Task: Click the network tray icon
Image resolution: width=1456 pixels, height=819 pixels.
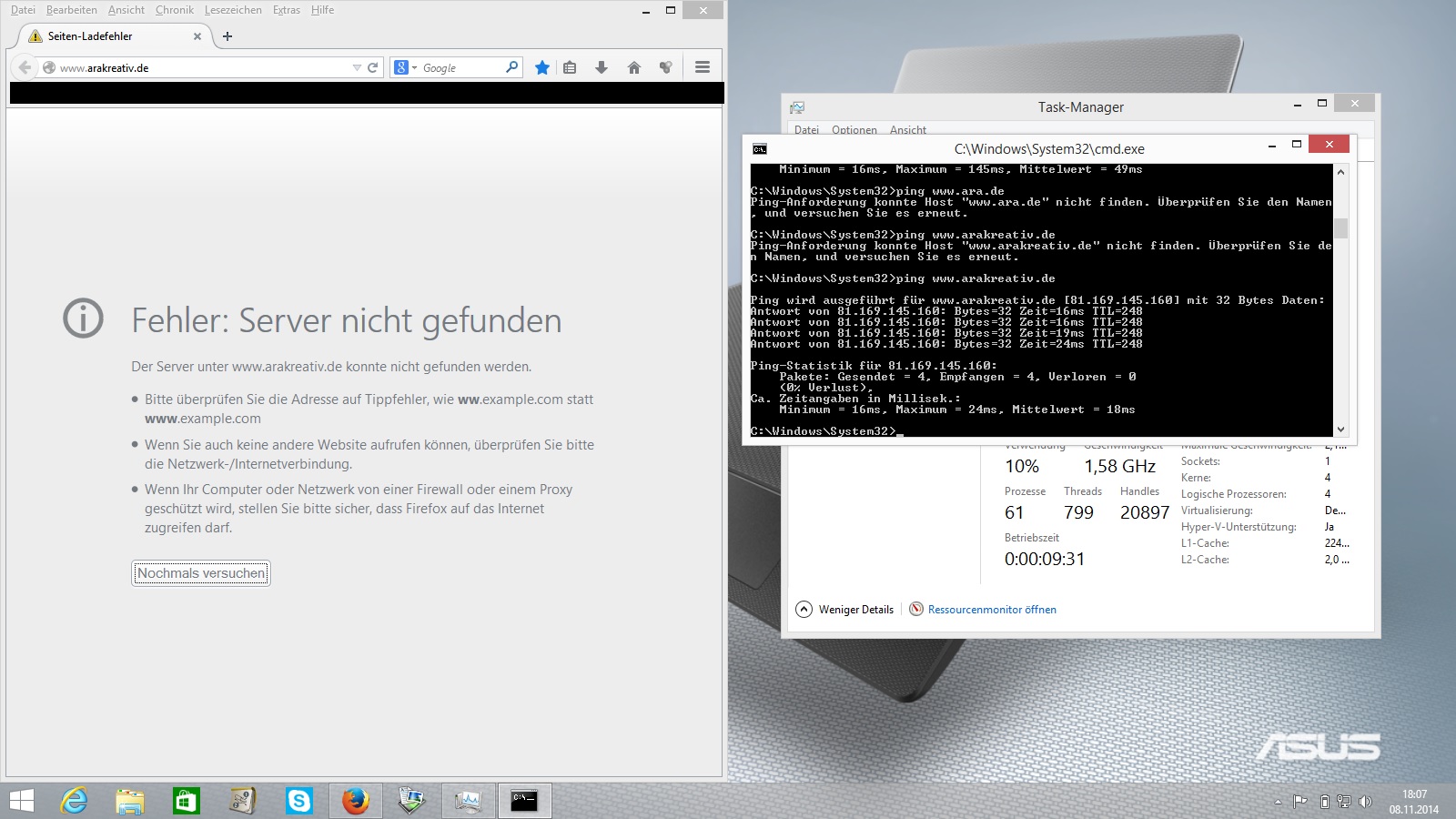Action: tap(1344, 802)
